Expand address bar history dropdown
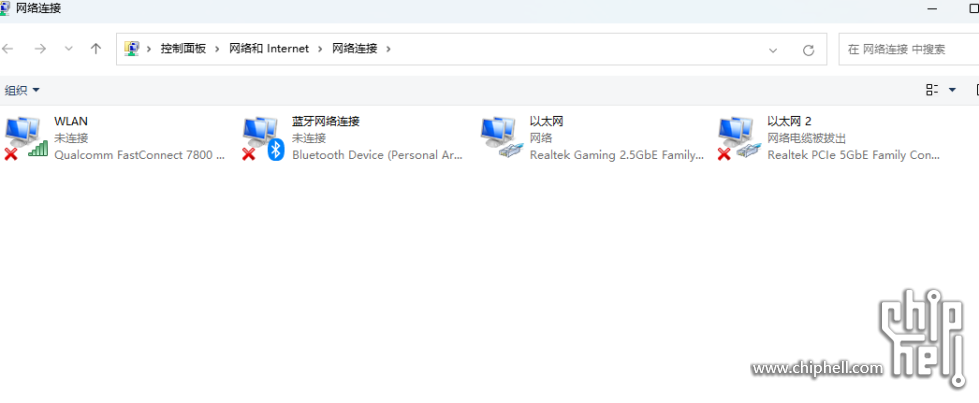Screen dimensions: 979x403 773,50
